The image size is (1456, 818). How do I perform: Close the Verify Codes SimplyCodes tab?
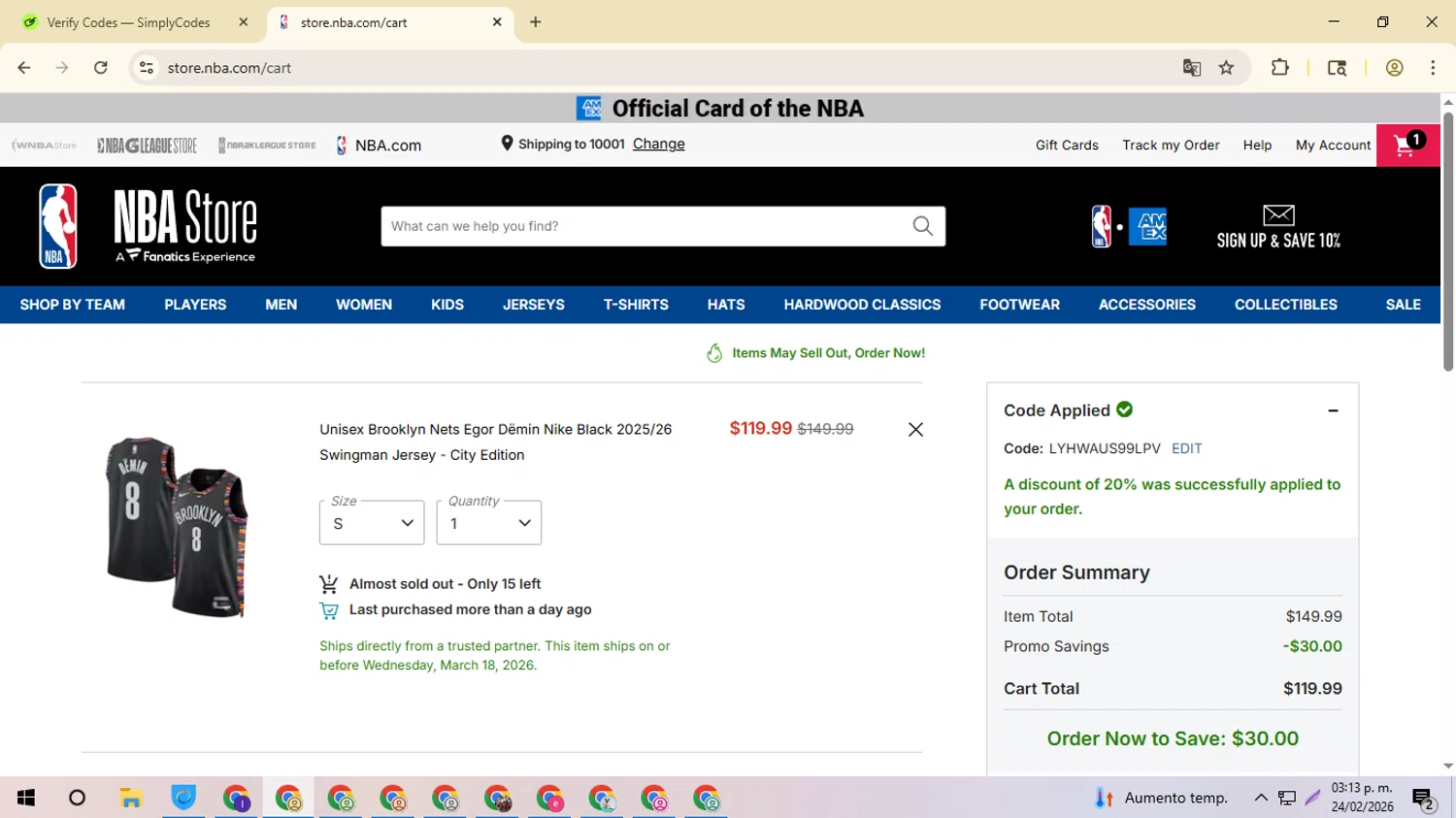point(244,21)
